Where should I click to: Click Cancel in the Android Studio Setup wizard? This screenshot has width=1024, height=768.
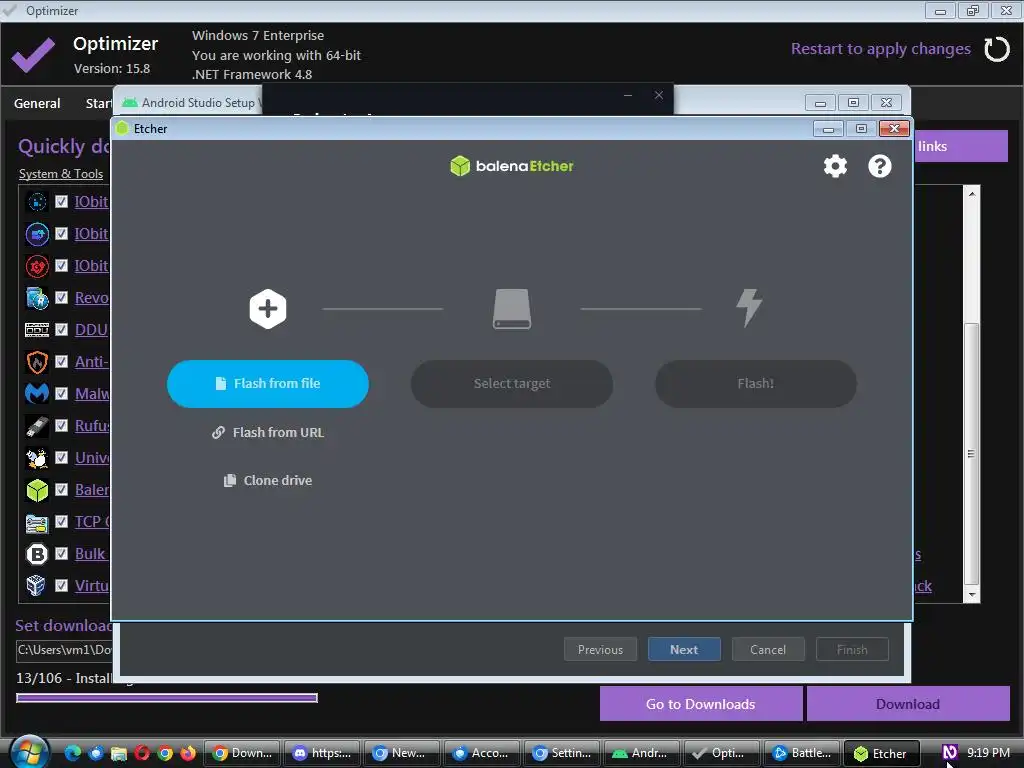coord(768,649)
